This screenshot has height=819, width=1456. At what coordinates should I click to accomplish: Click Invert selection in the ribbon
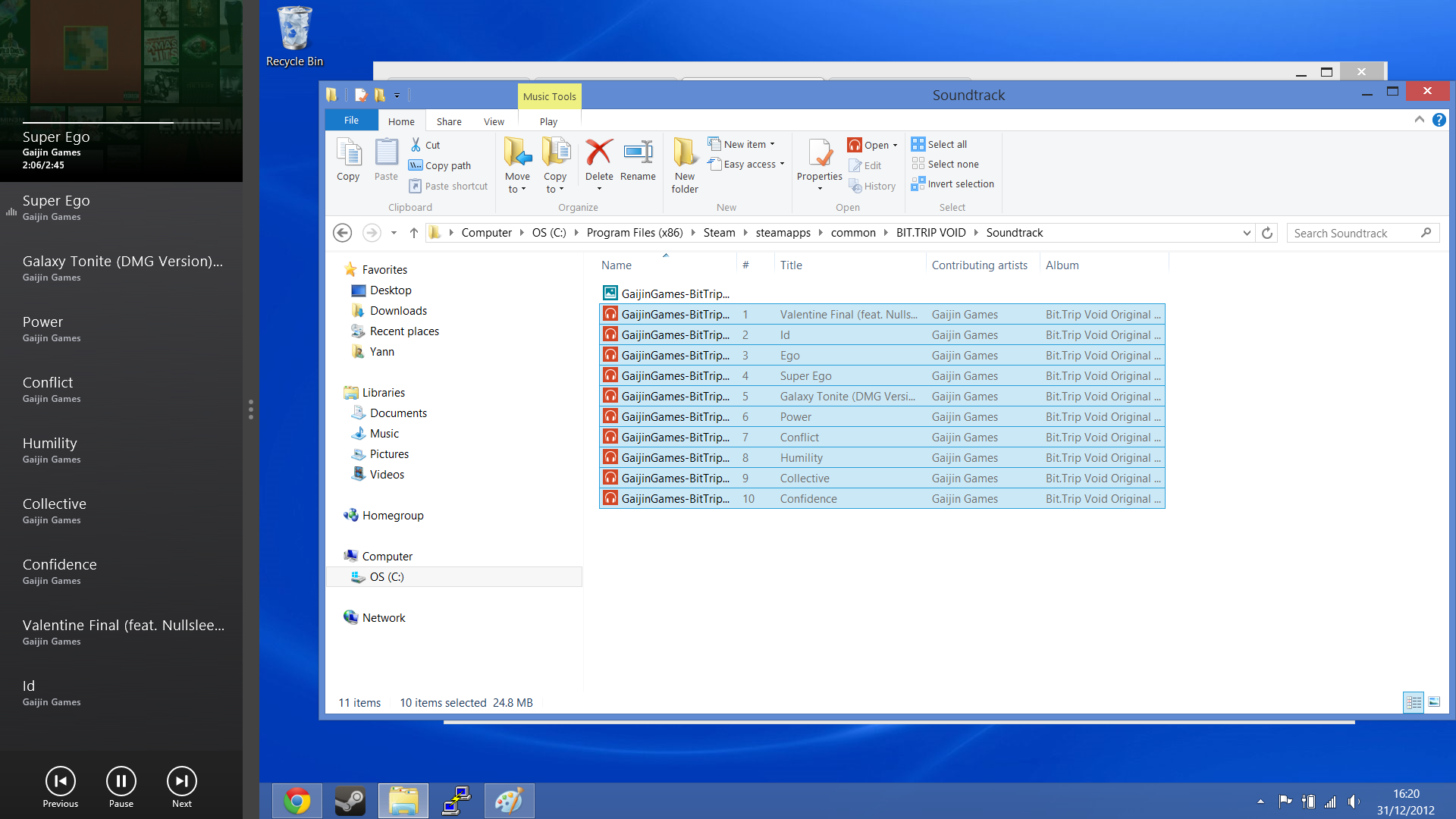[953, 184]
